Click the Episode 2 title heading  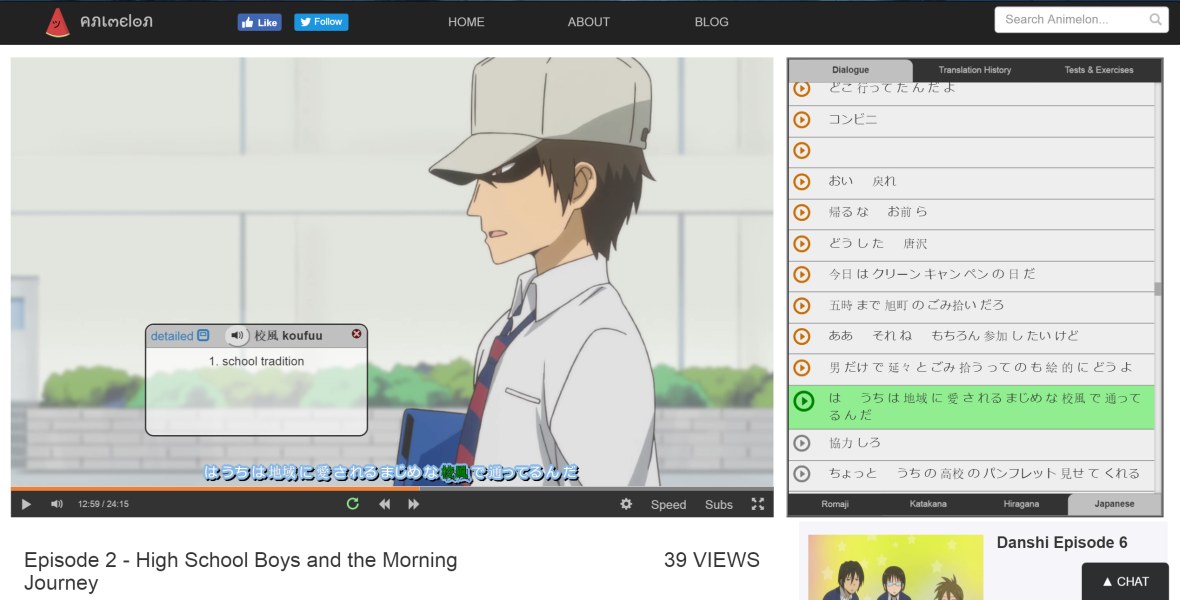[241, 571]
